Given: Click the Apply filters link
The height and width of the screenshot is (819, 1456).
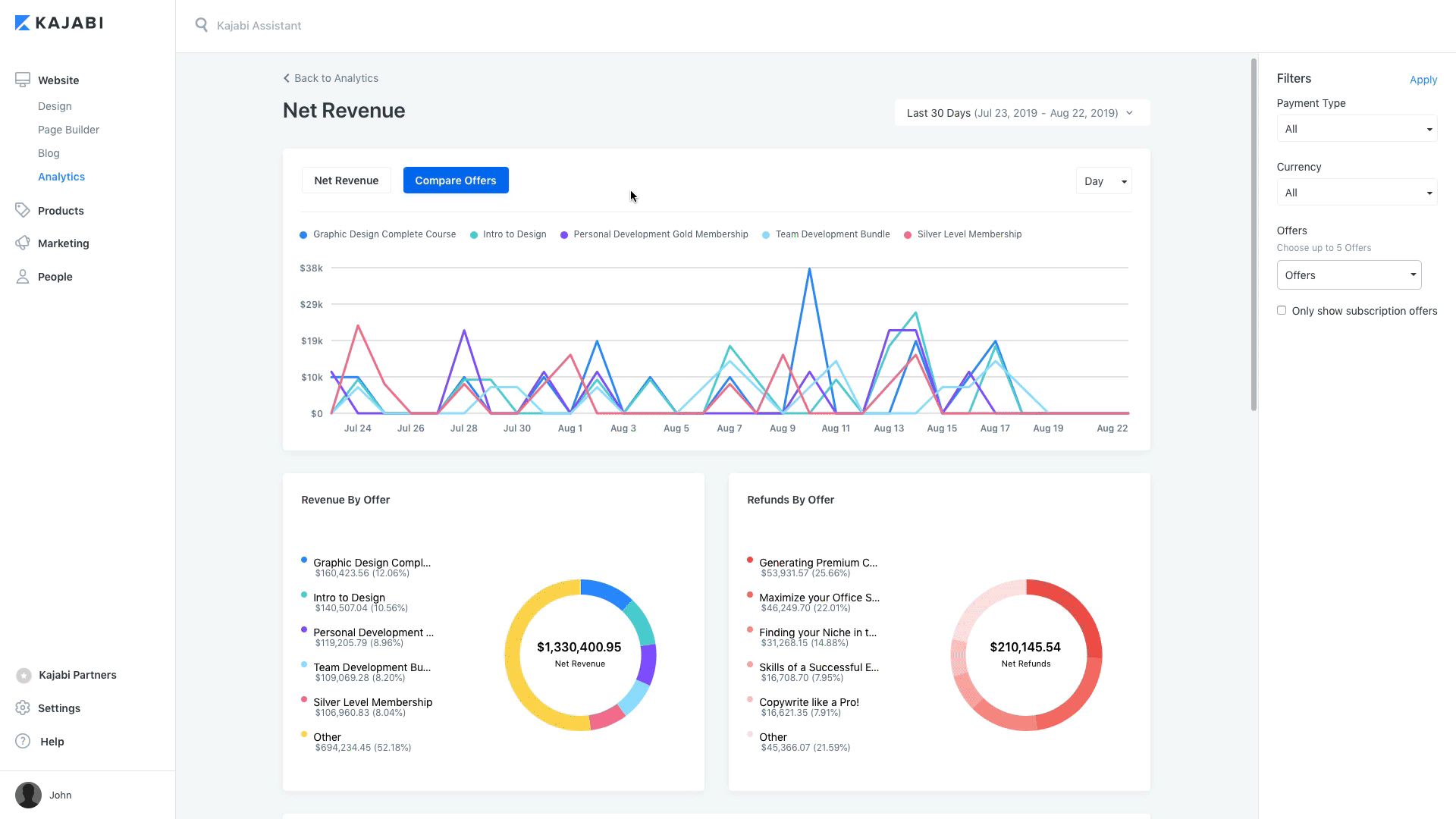Looking at the screenshot, I should click(1423, 80).
